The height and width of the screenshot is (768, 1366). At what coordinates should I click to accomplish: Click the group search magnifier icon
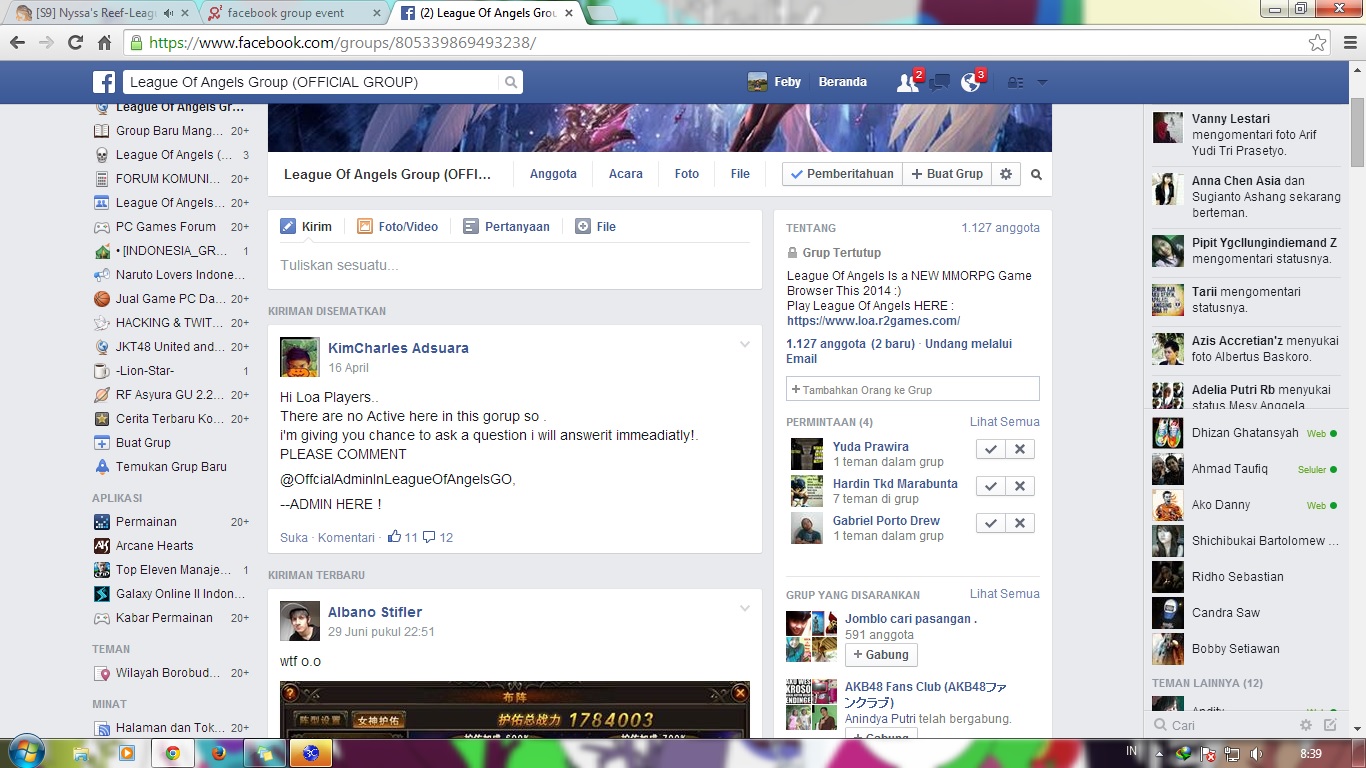coord(1037,174)
